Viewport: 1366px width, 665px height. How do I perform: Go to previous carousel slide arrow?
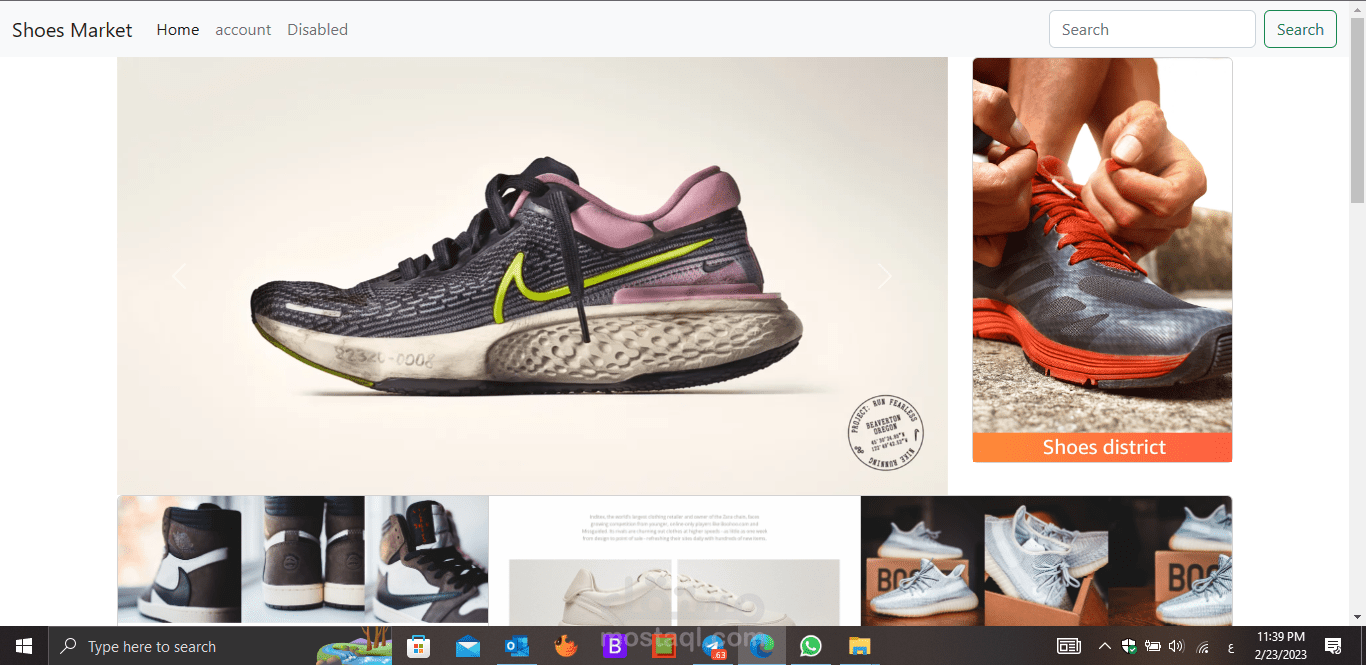(x=179, y=276)
